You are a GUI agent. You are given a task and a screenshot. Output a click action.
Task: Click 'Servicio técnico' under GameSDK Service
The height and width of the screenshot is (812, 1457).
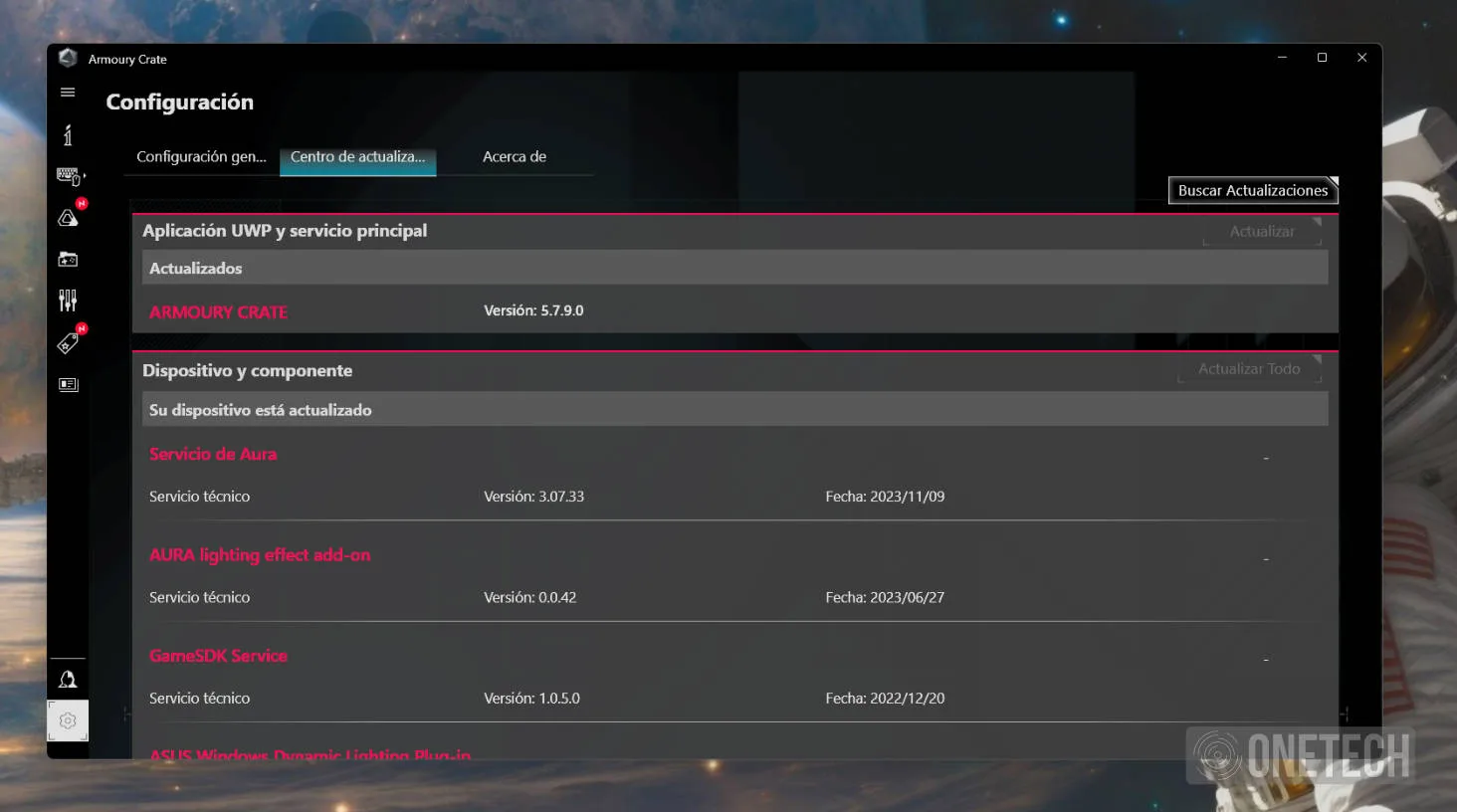tap(199, 699)
